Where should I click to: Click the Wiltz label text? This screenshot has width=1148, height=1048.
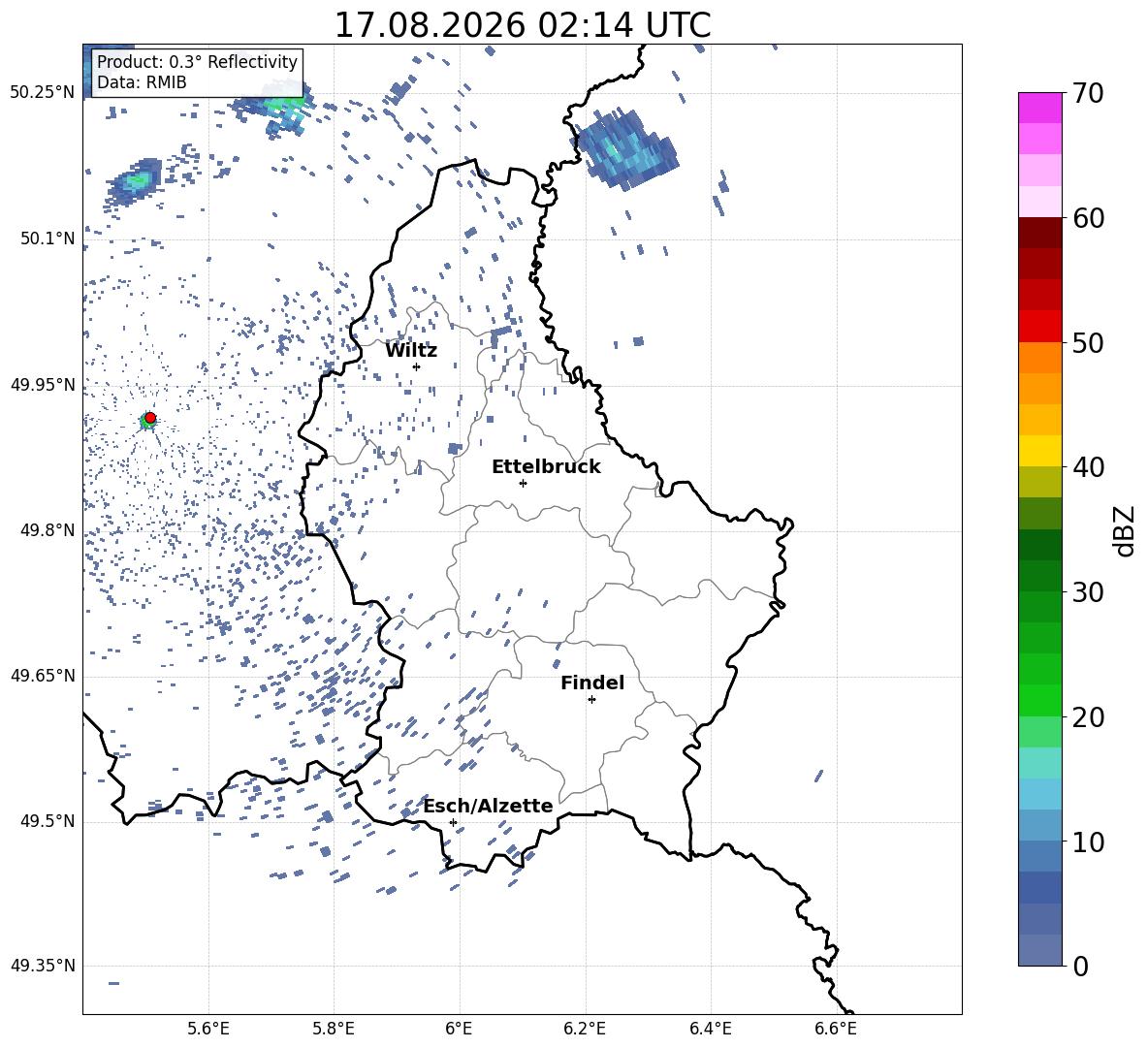(411, 351)
